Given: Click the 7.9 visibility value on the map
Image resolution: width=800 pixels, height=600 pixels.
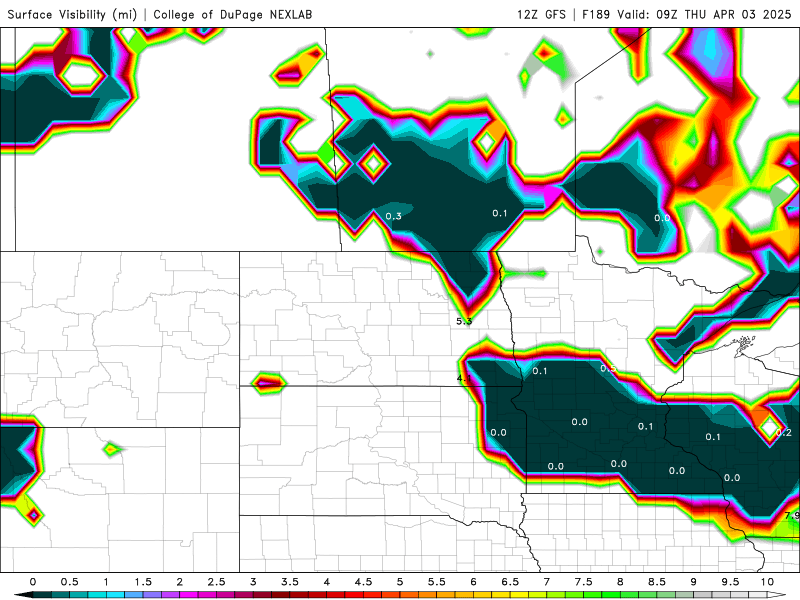Looking at the screenshot, I should [792, 515].
